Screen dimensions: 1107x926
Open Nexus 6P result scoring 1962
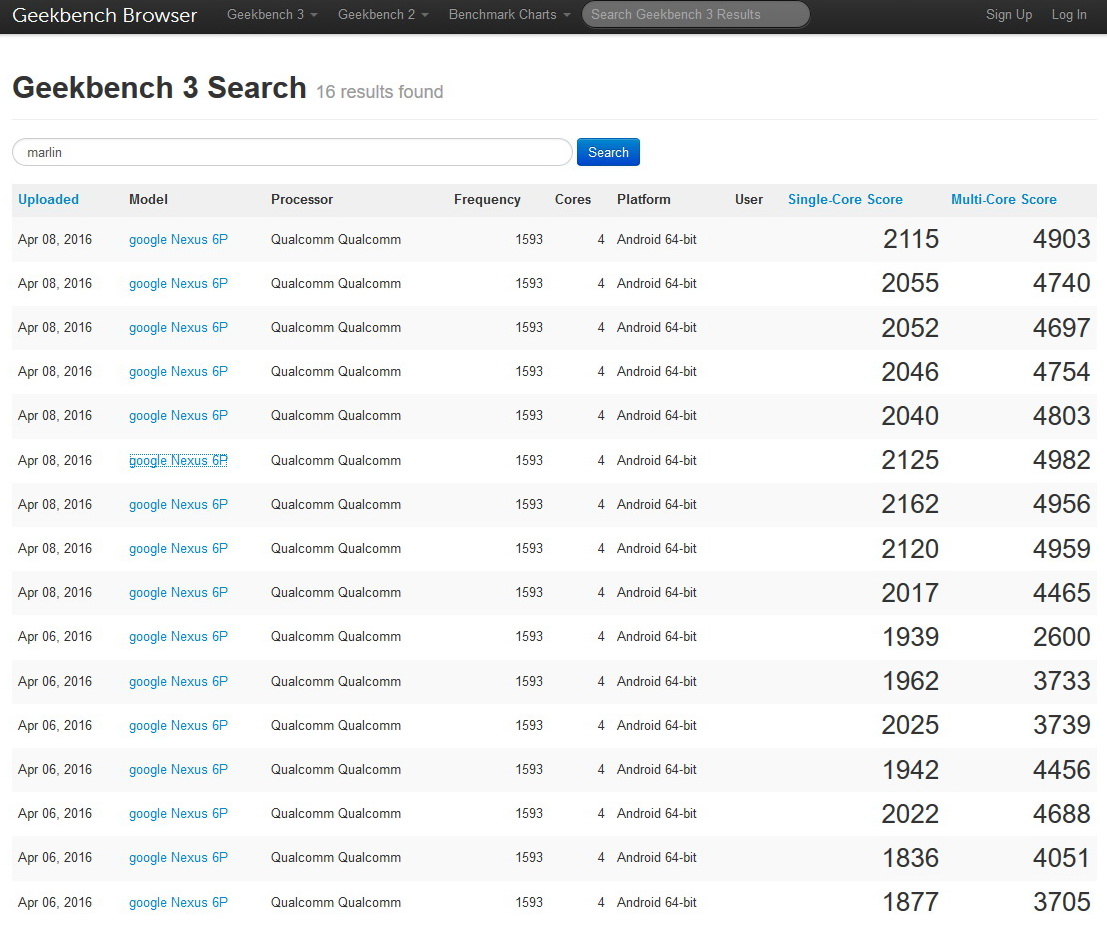(x=178, y=682)
